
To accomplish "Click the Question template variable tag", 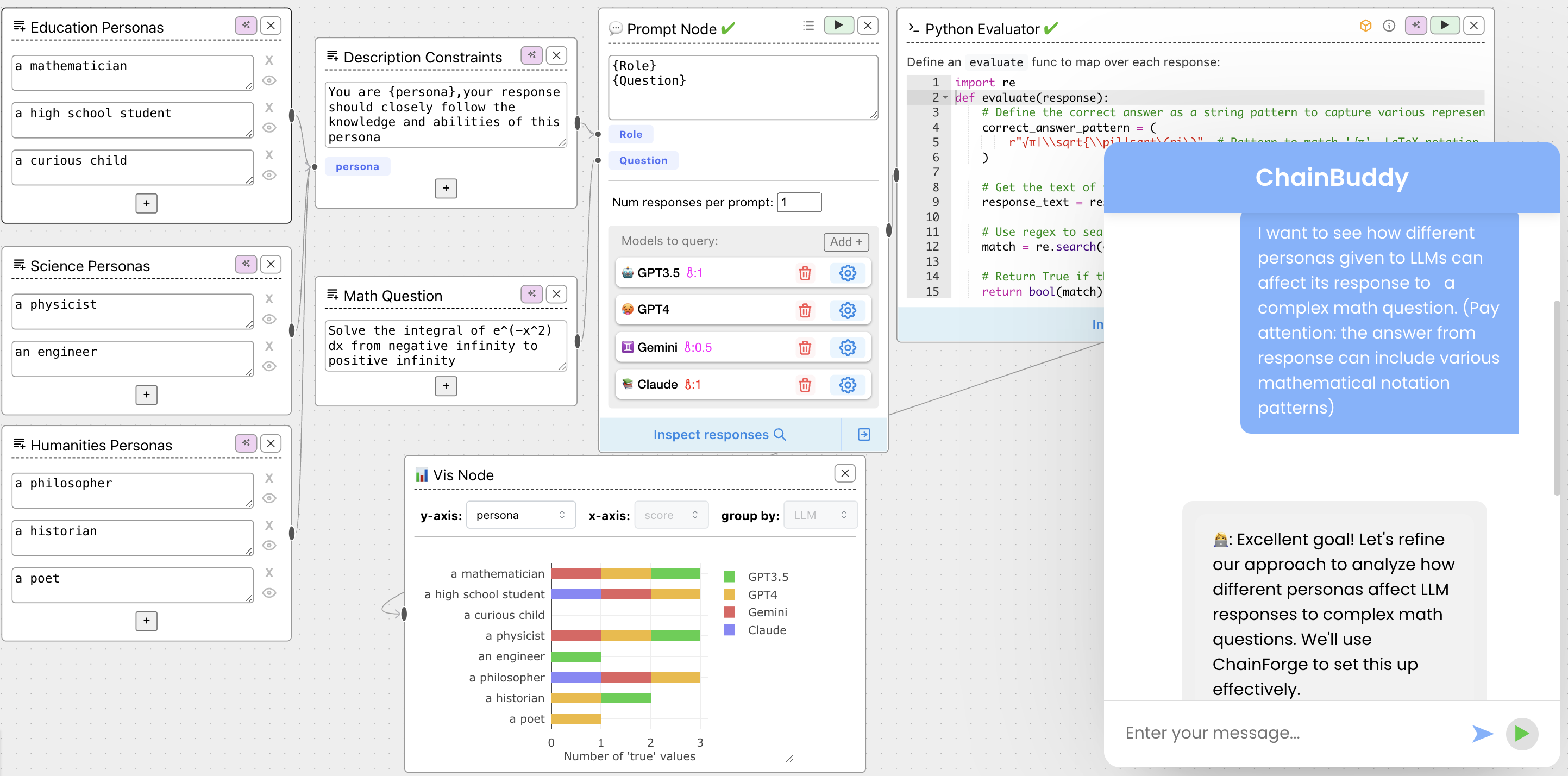I will pos(643,161).
